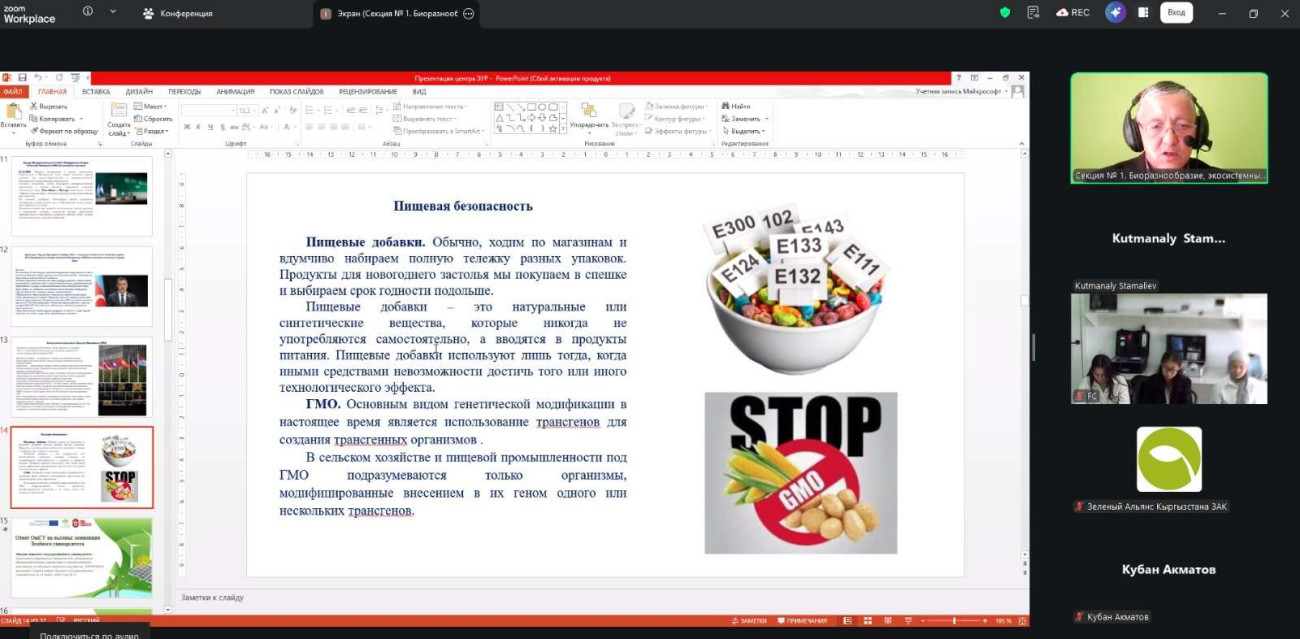Viewport: 1300px width, 639px height.
Task: Click the Zoom encryption shield icon
Action: (1005, 13)
